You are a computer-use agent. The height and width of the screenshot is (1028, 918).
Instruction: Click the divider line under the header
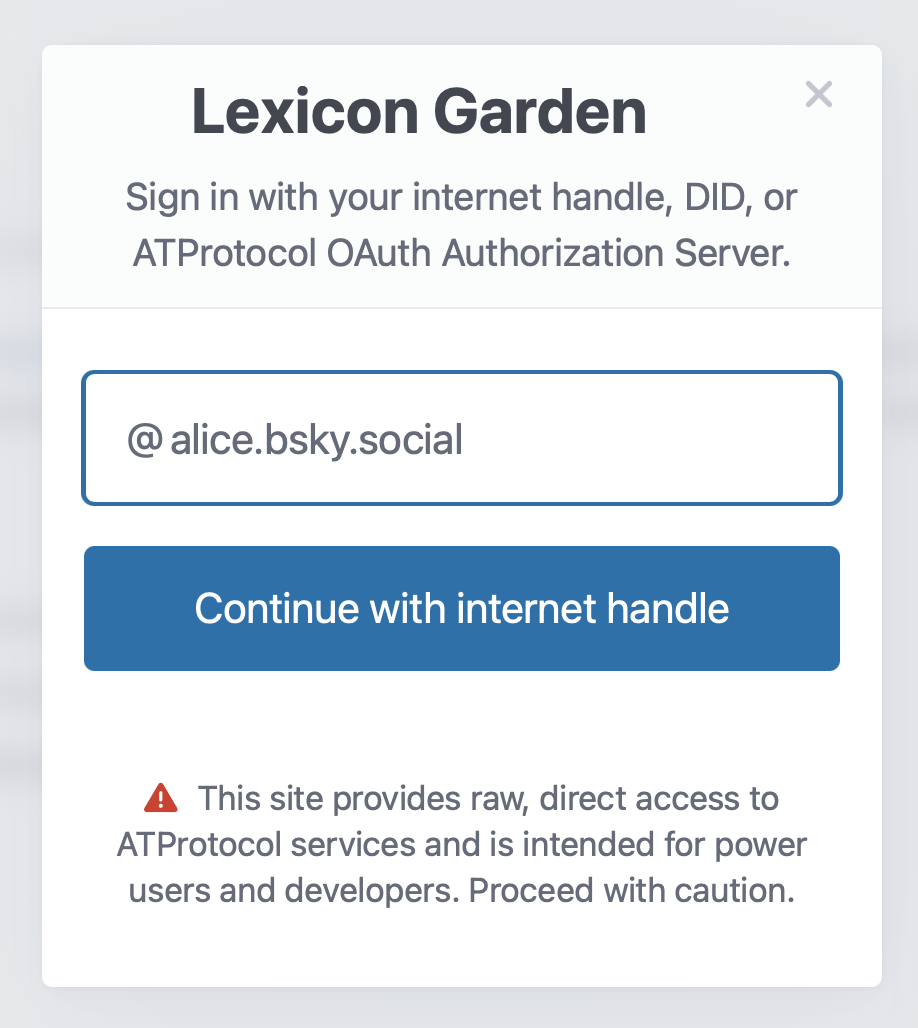click(x=461, y=308)
